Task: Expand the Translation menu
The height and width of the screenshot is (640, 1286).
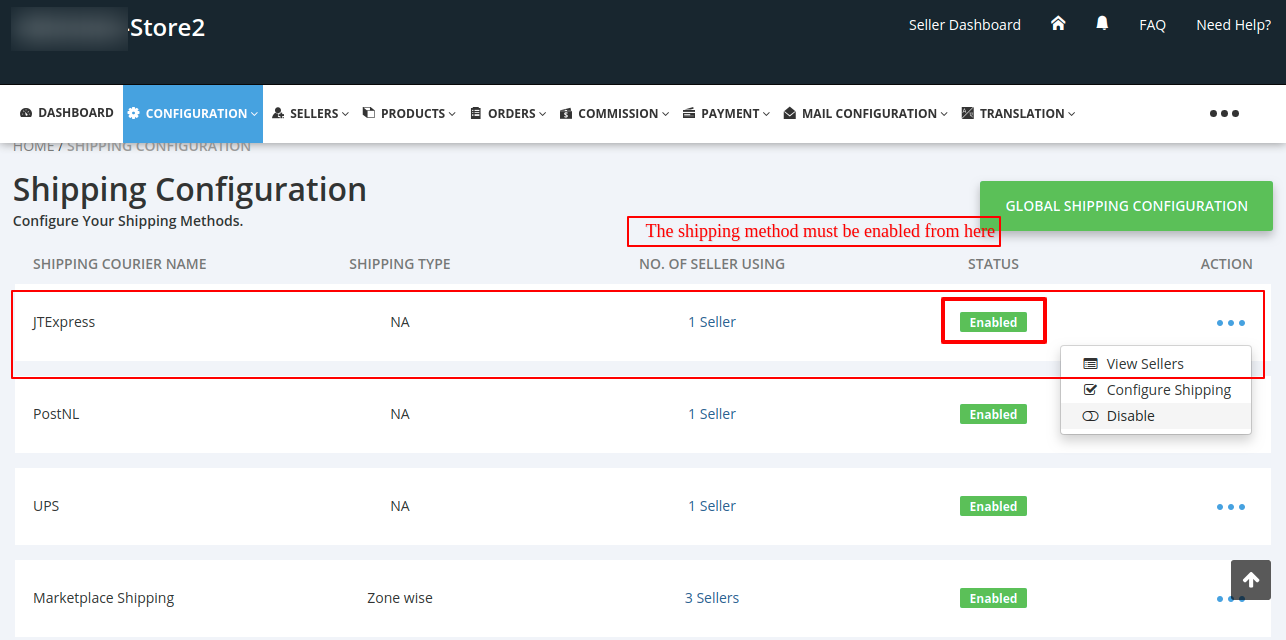Action: 1018,114
